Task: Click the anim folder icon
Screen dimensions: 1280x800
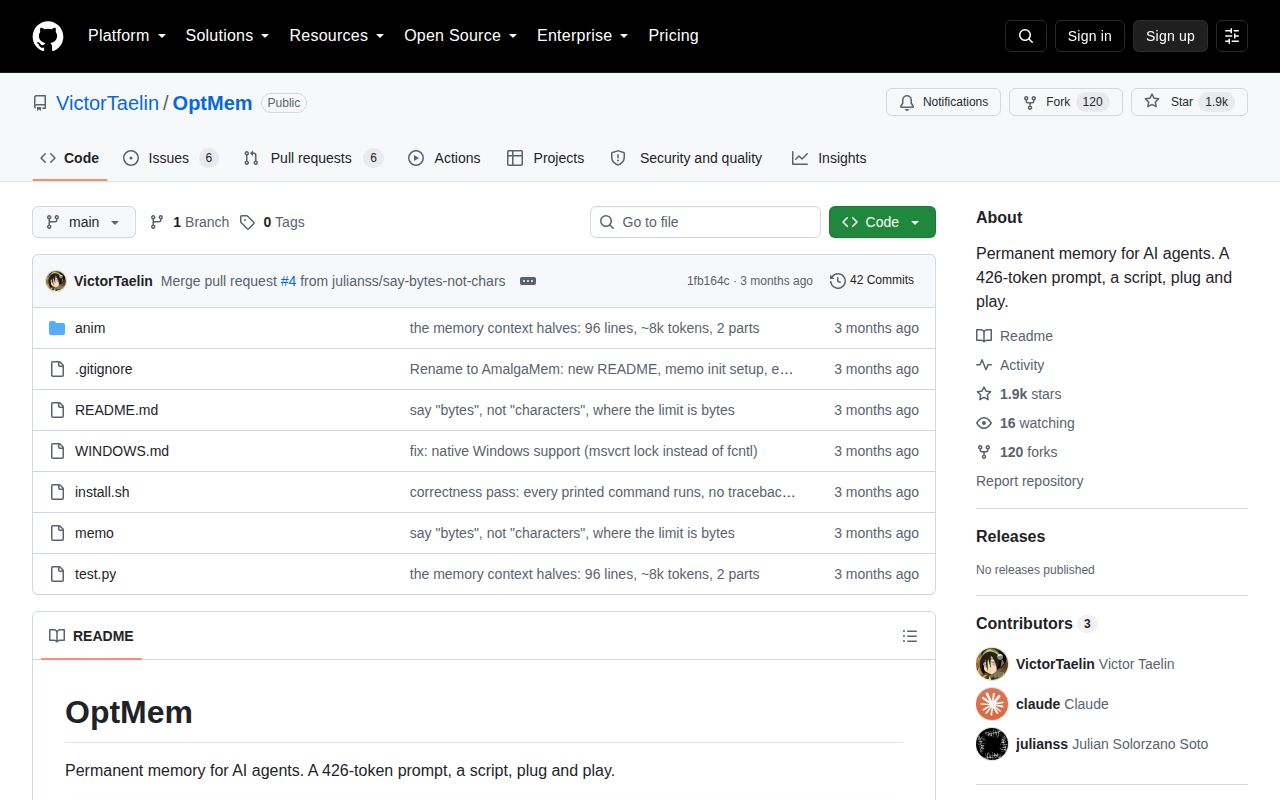Action: (x=57, y=328)
